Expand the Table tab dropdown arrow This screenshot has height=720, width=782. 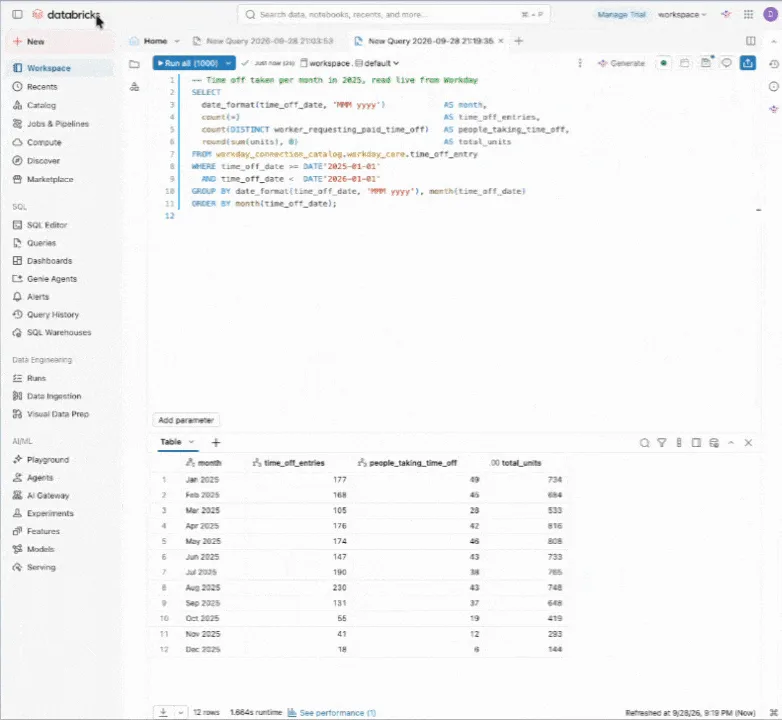point(191,442)
